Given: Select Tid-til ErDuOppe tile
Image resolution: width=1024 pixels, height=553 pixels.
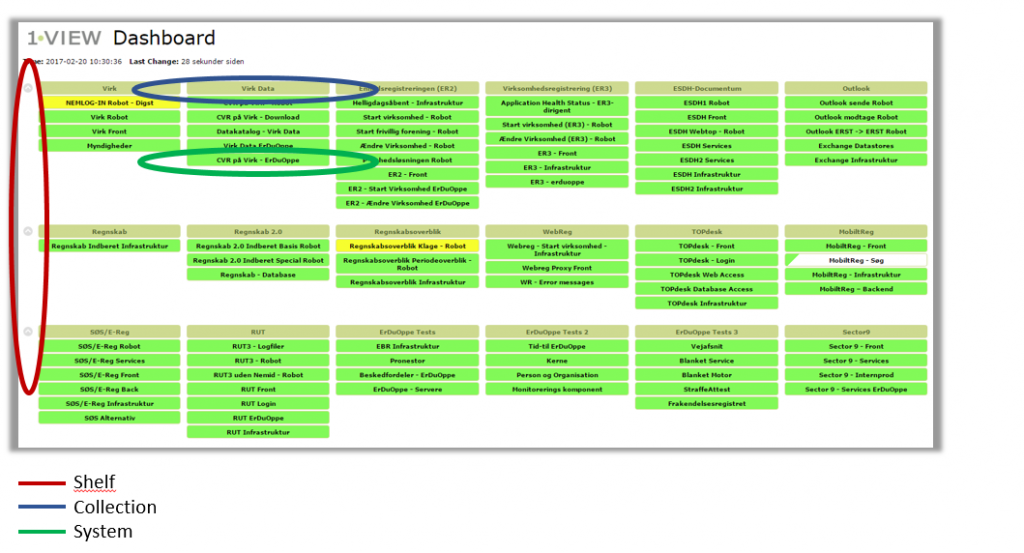Looking at the screenshot, I should pyautogui.click(x=557, y=346).
